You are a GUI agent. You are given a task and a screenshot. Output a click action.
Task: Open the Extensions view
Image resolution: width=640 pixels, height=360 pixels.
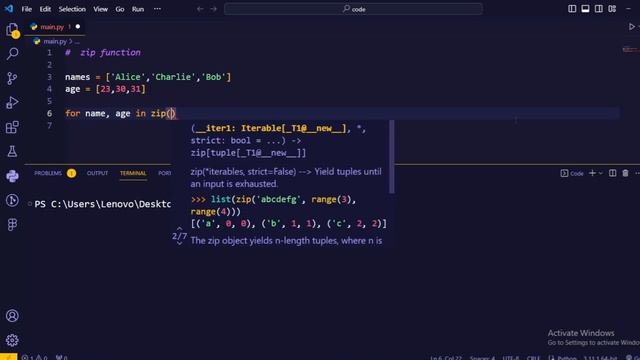12,127
